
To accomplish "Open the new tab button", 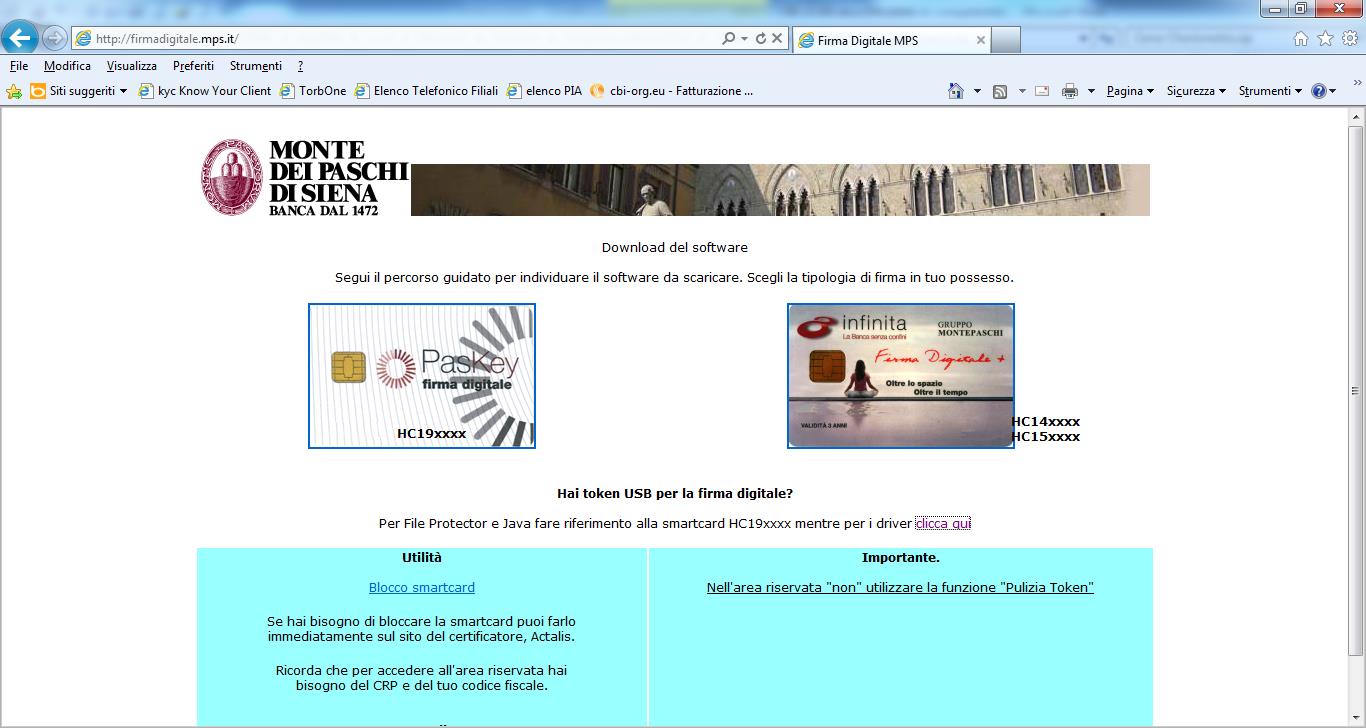I will (1006, 40).
